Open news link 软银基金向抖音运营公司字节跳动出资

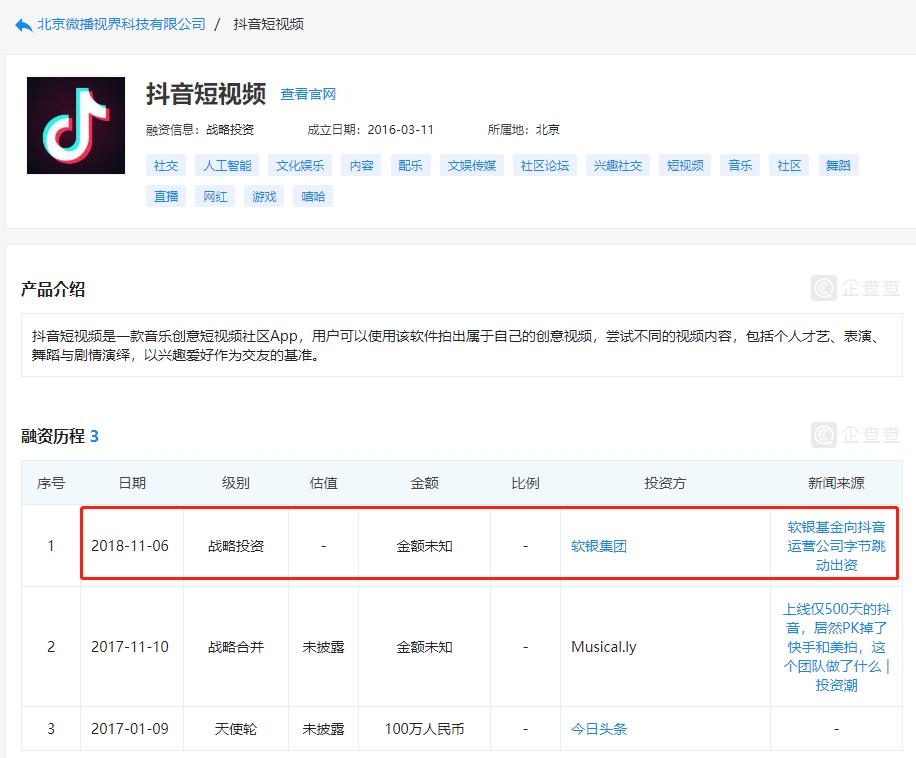click(x=832, y=544)
